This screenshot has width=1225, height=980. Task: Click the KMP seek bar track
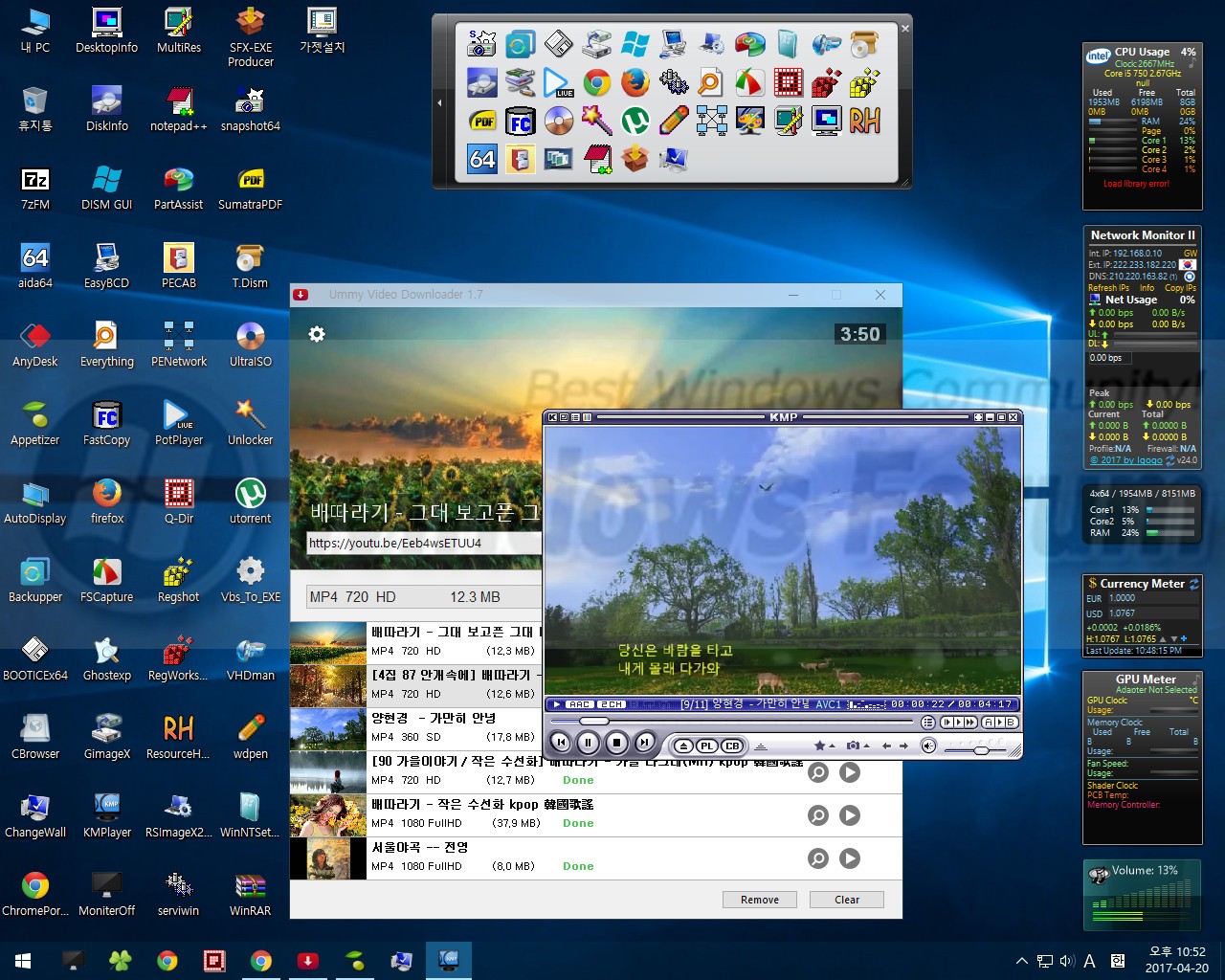732,722
